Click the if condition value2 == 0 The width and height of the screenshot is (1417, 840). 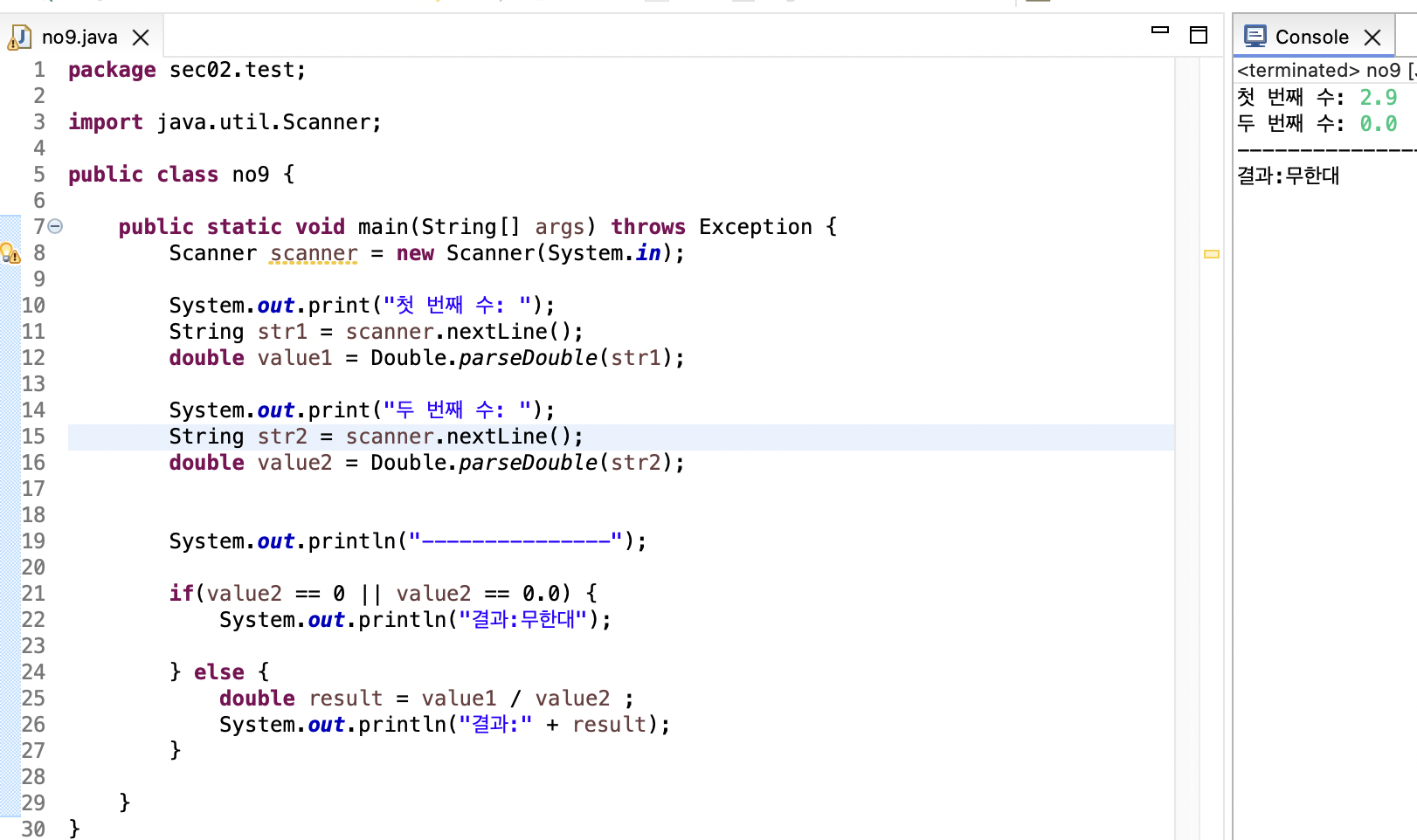click(x=276, y=594)
